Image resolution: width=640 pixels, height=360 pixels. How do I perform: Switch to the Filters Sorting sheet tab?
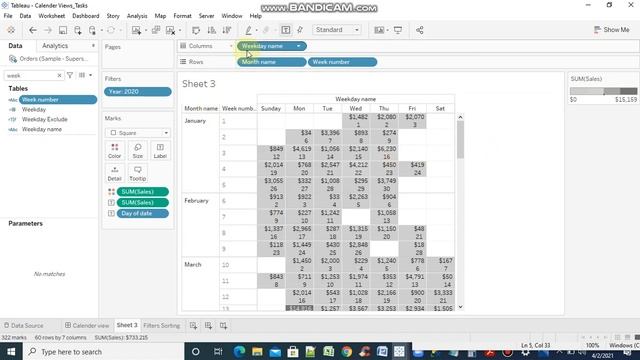click(x=162, y=325)
